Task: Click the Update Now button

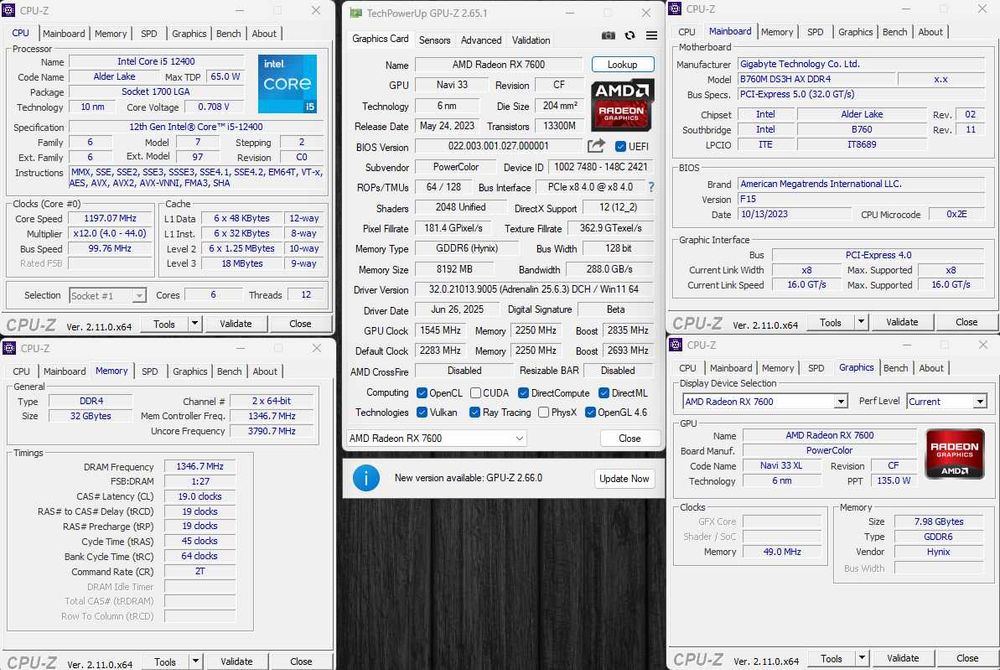Action: click(624, 478)
